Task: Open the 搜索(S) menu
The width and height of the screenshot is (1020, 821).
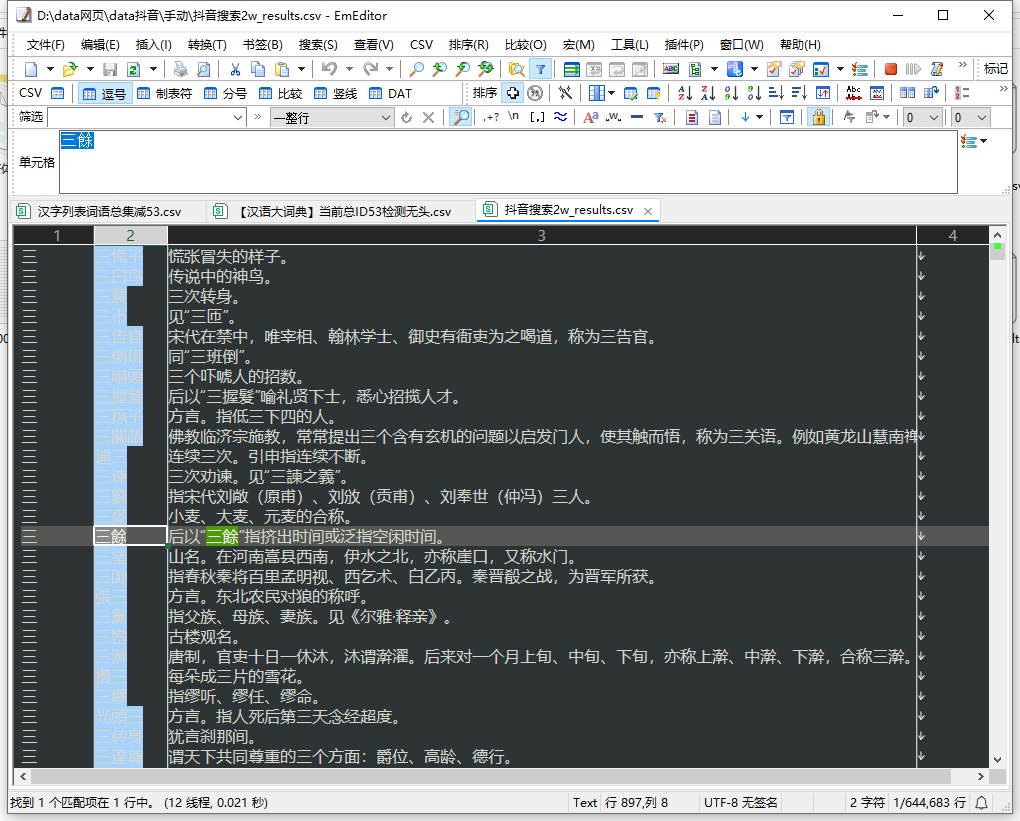Action: (318, 44)
